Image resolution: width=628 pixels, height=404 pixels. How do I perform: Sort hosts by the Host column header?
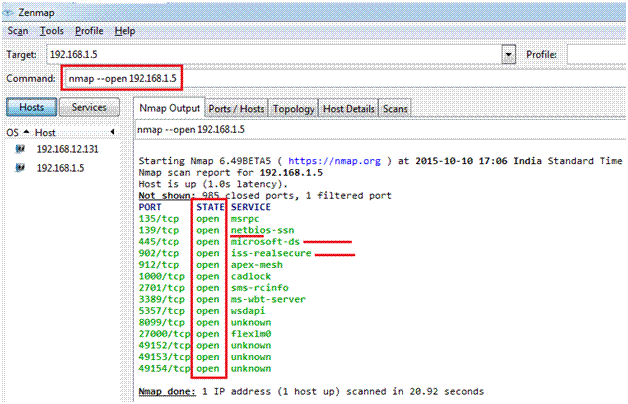(x=45, y=133)
